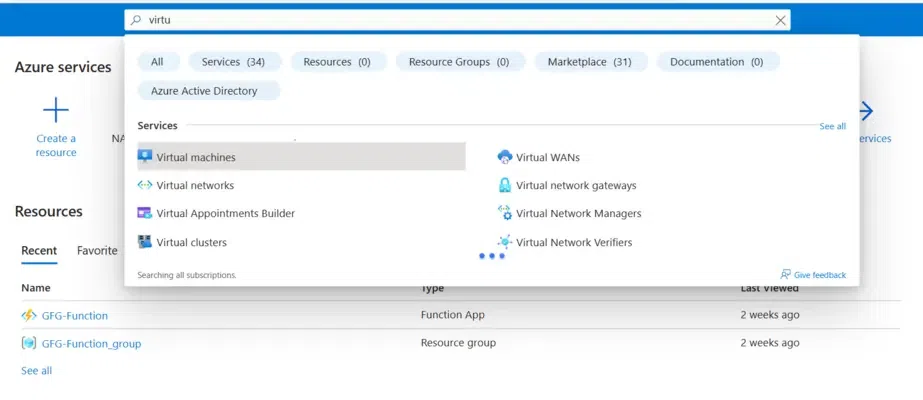Click See all next to Services
The height and width of the screenshot is (400, 923).
(x=832, y=126)
